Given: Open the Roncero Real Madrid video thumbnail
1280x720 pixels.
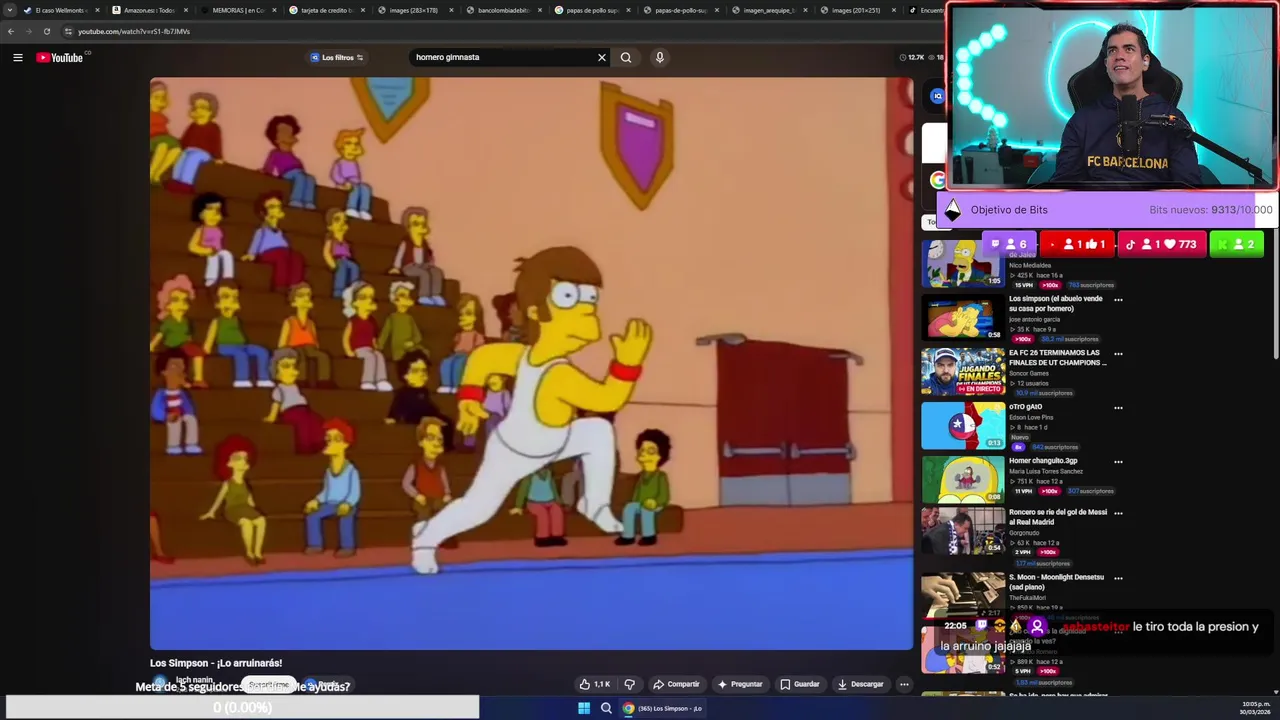Looking at the screenshot, I should point(963,531).
